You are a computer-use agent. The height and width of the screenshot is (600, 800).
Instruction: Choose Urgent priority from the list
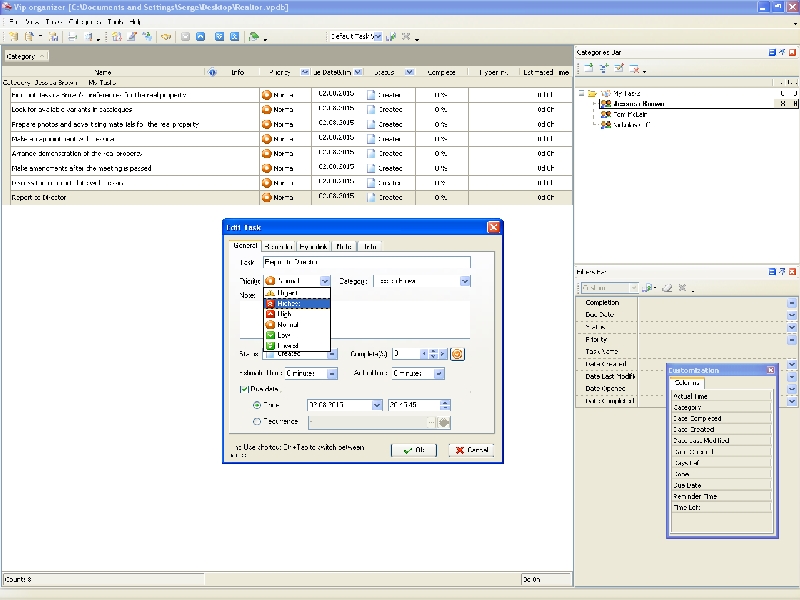[x=296, y=292]
